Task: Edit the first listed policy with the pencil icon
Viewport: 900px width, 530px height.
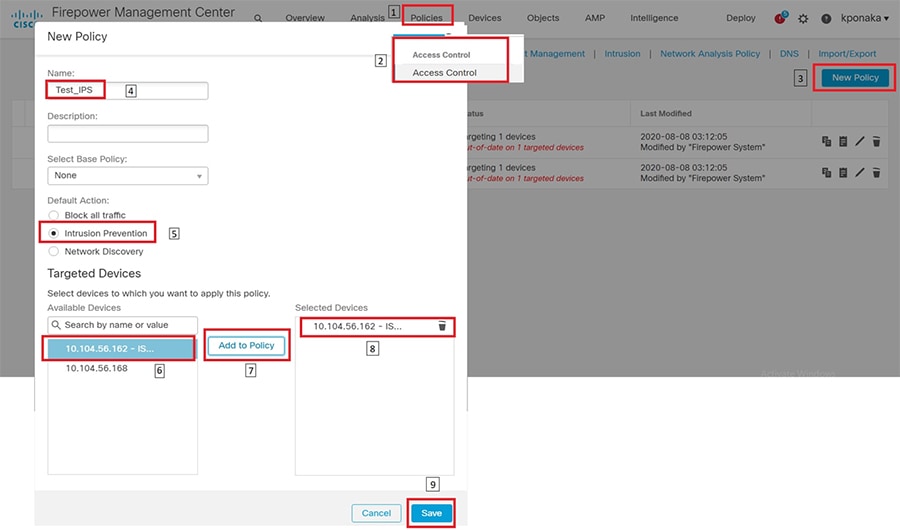Action: tap(860, 141)
